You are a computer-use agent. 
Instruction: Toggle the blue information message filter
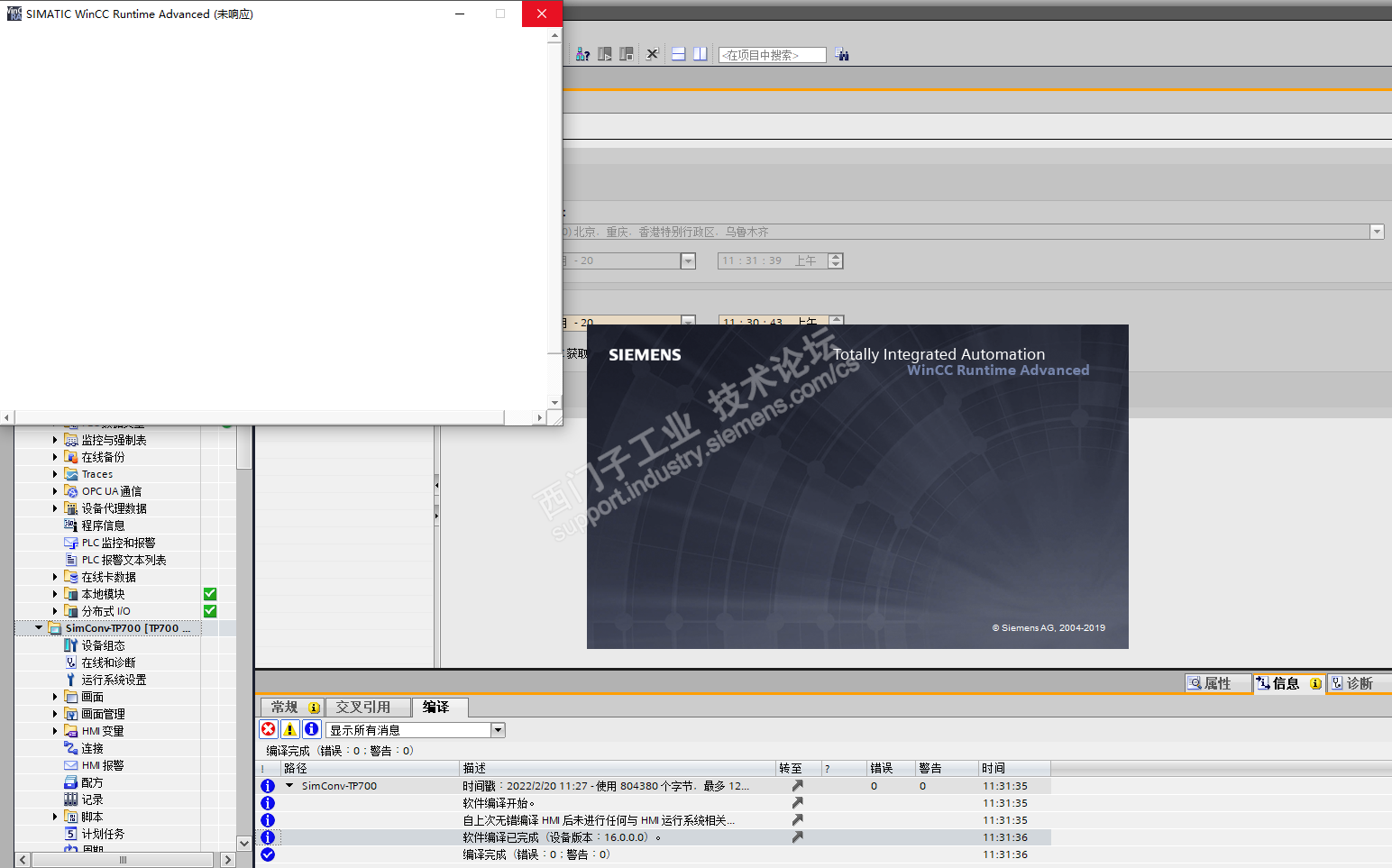[312, 729]
